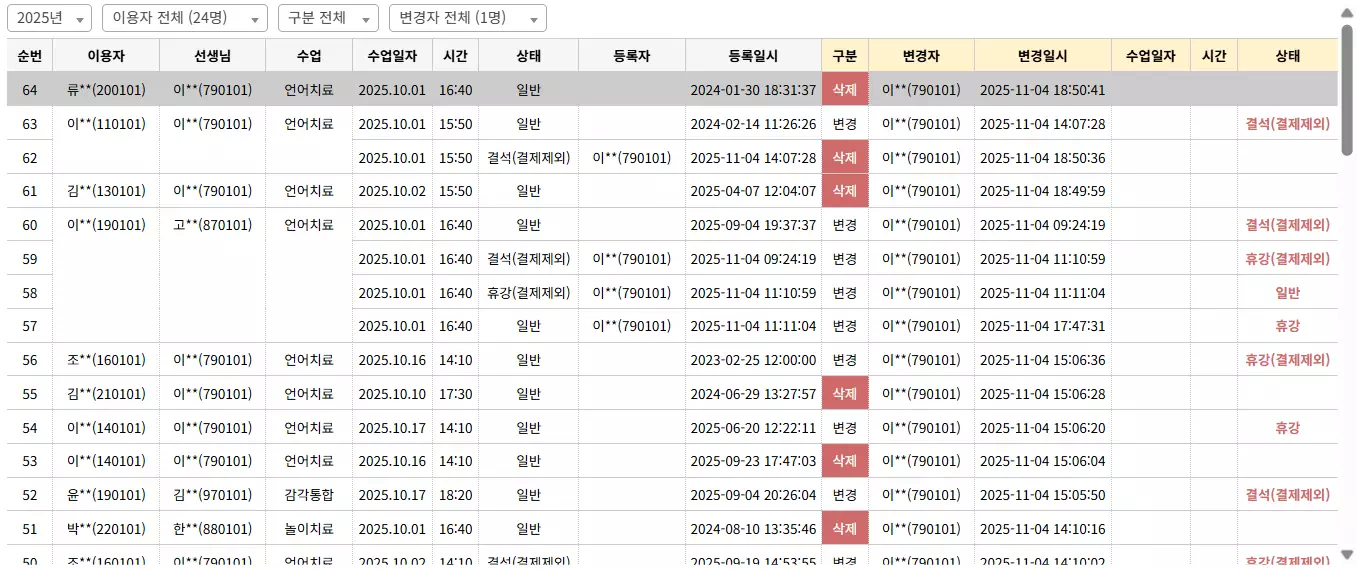Open the 이용자 전체 (24명) dropdown
This screenshot has height=569, width=1357.
click(185, 18)
